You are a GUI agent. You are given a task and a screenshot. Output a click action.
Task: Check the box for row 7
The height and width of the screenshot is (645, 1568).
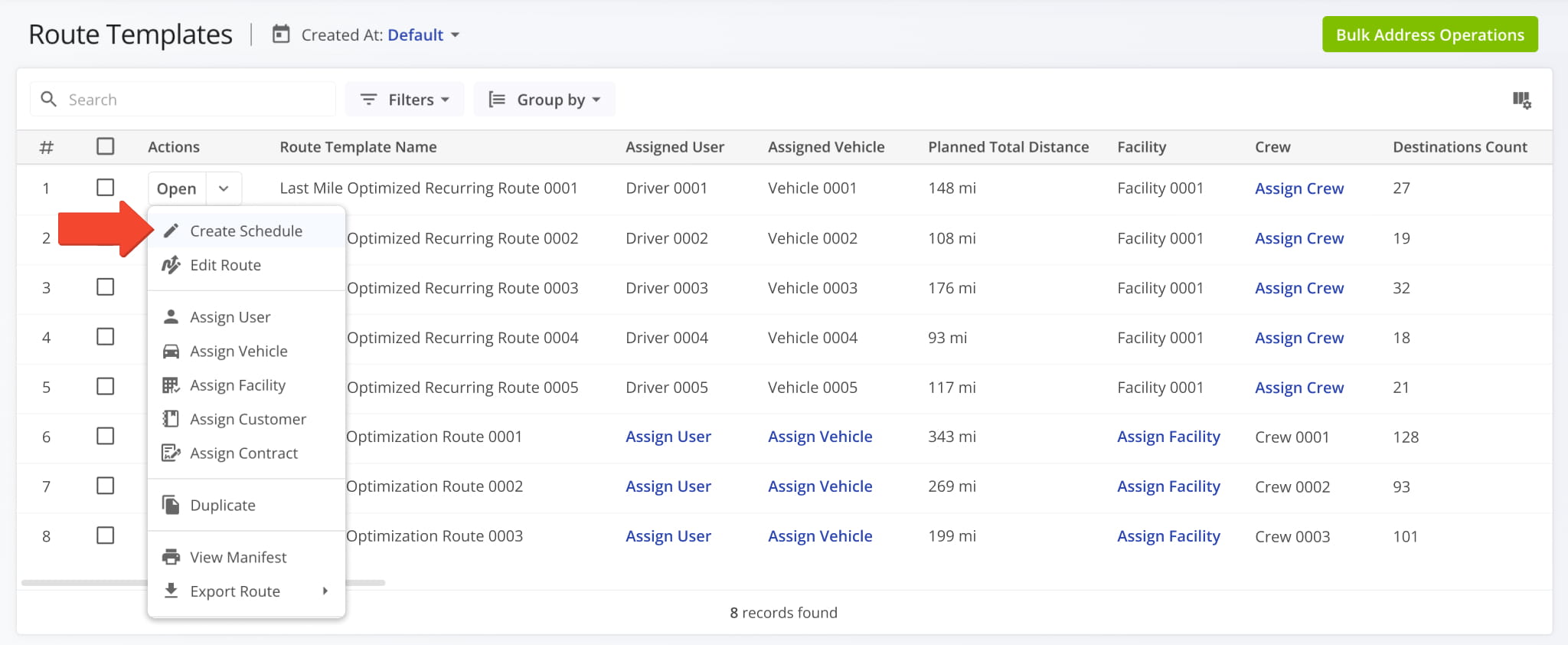click(106, 486)
